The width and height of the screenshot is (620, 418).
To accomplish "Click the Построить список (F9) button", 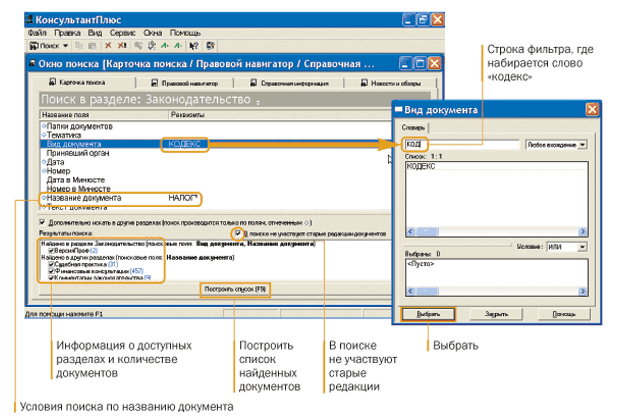I will [235, 289].
